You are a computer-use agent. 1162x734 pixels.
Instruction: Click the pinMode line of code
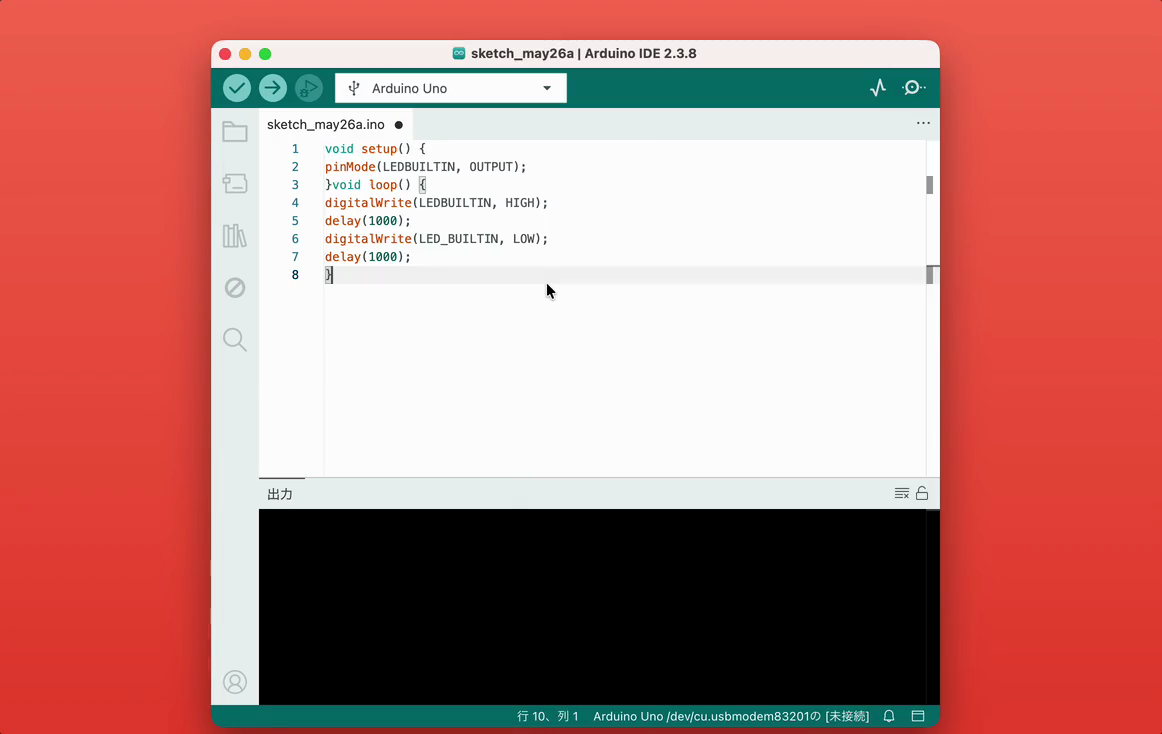(x=425, y=167)
